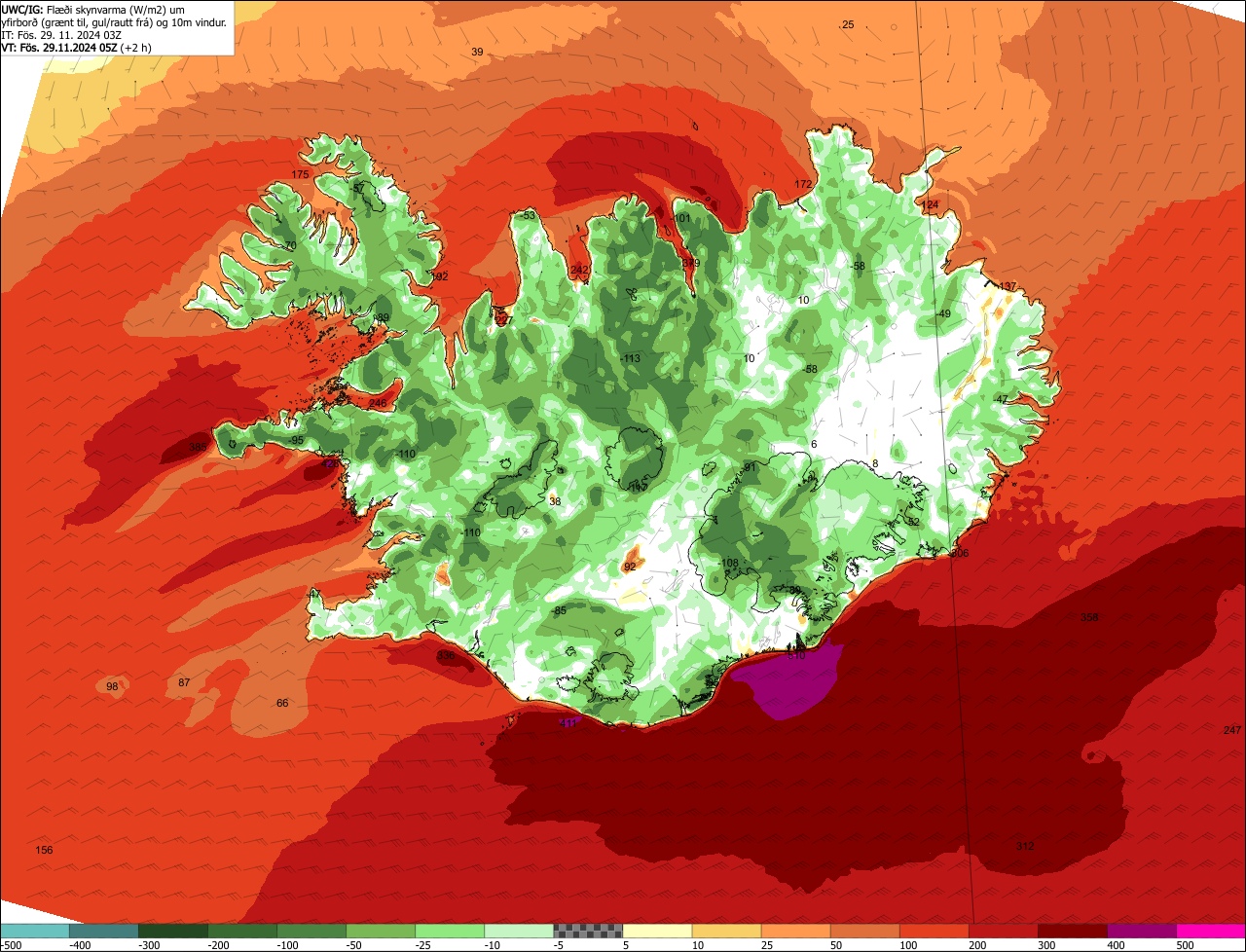Click the orange 50 to 100 legend swatch

click(x=864, y=931)
